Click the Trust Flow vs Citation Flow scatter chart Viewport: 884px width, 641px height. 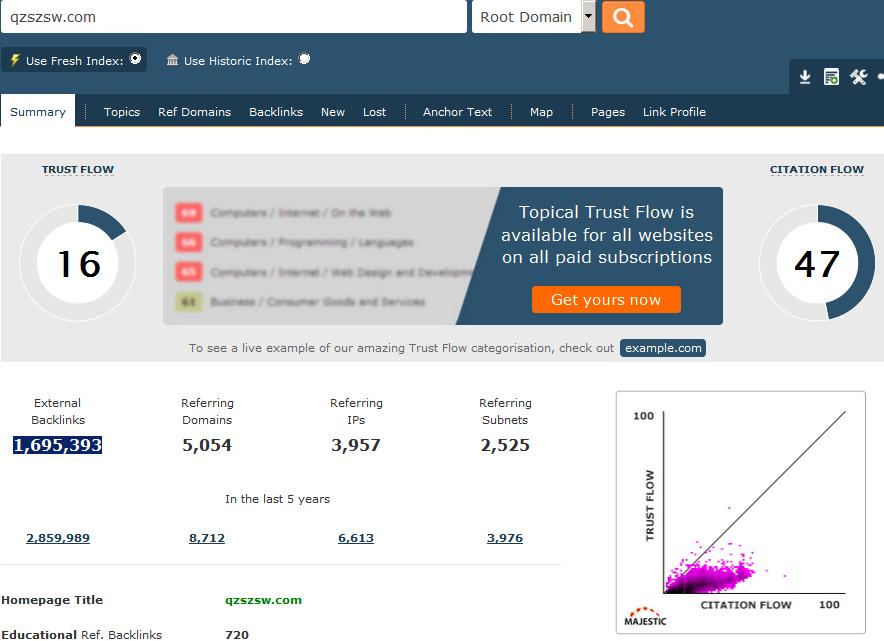(741, 512)
